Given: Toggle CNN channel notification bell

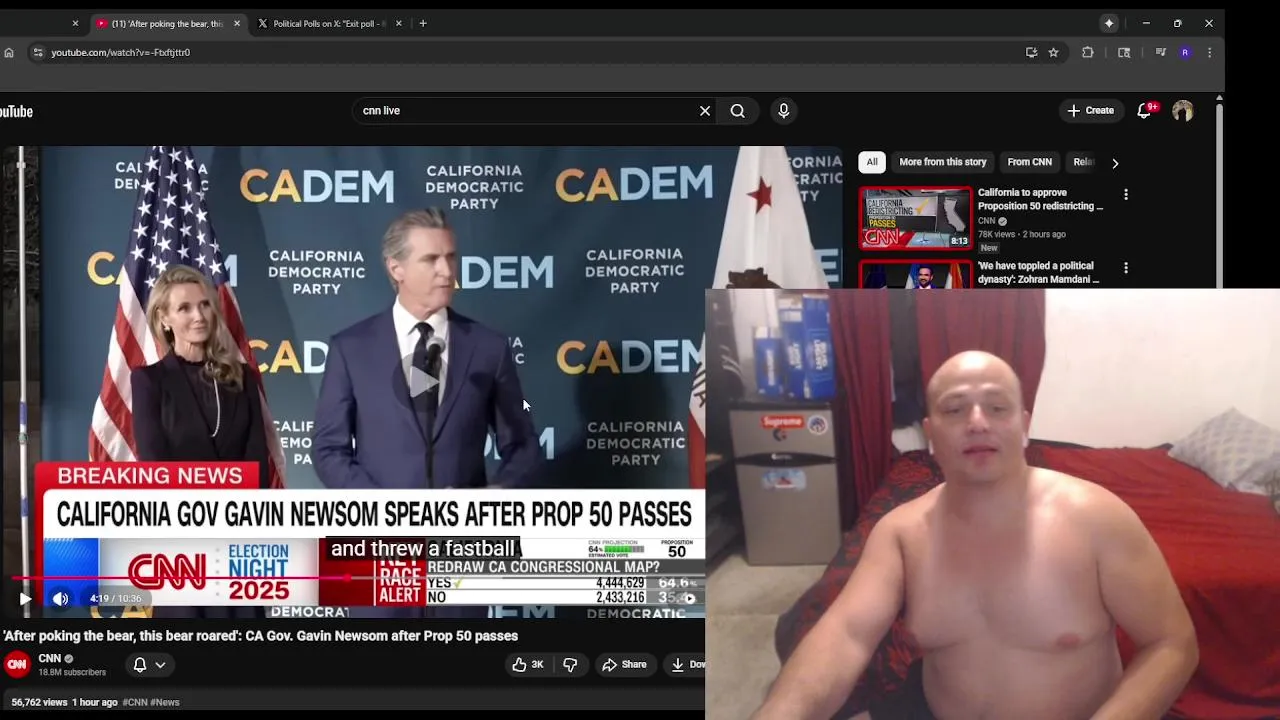Looking at the screenshot, I should 140,664.
